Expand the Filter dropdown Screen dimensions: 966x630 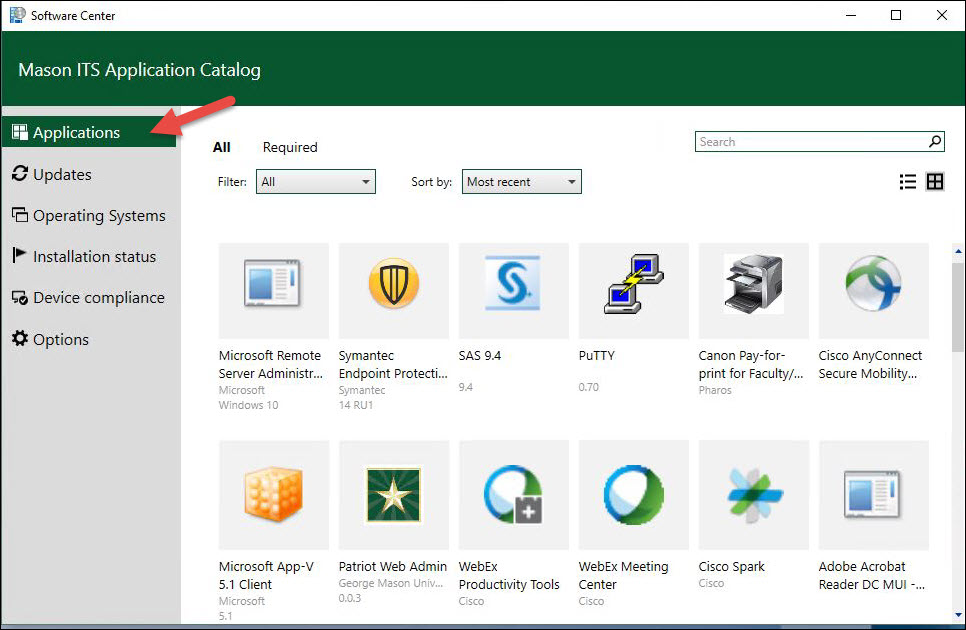pyautogui.click(x=315, y=182)
